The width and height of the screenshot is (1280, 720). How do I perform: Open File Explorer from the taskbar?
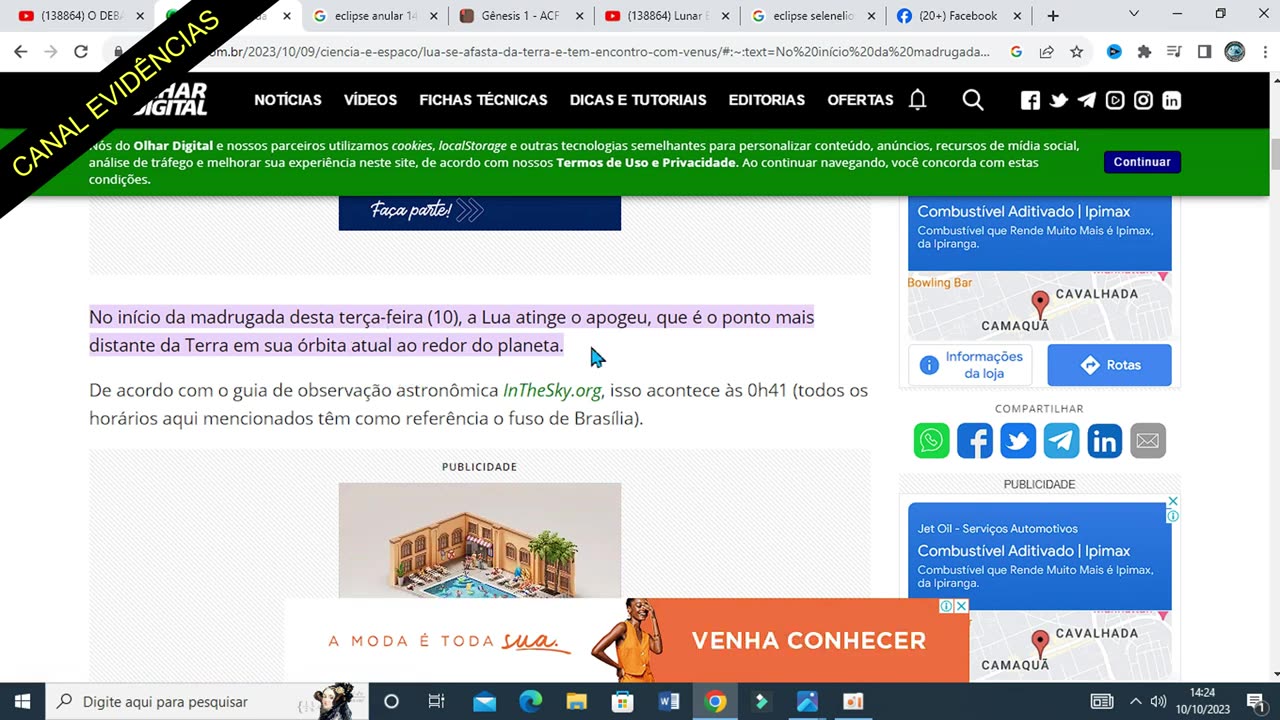coord(576,702)
